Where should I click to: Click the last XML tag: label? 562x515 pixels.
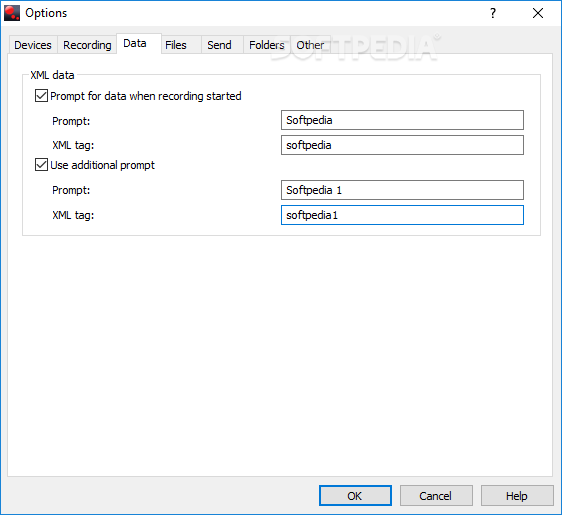pos(73,215)
